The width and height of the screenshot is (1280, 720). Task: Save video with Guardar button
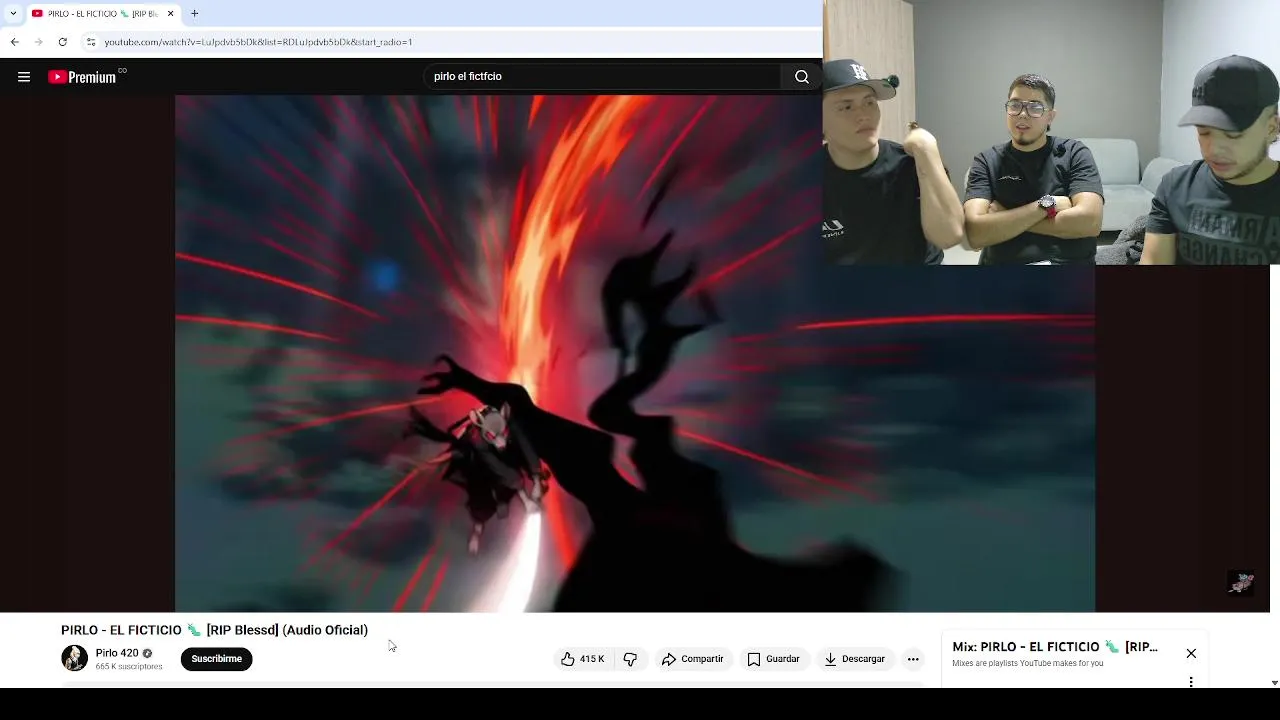(x=773, y=659)
